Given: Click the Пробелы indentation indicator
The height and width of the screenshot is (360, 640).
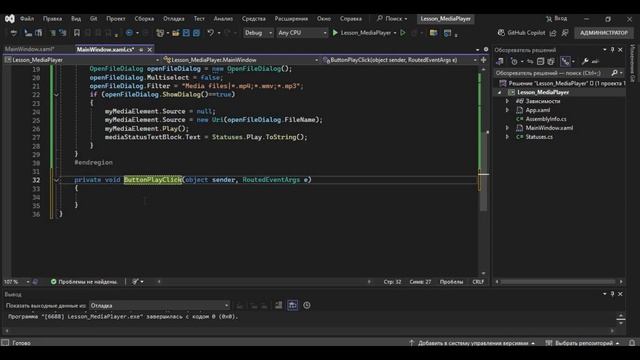Looking at the screenshot, I should point(451,282).
